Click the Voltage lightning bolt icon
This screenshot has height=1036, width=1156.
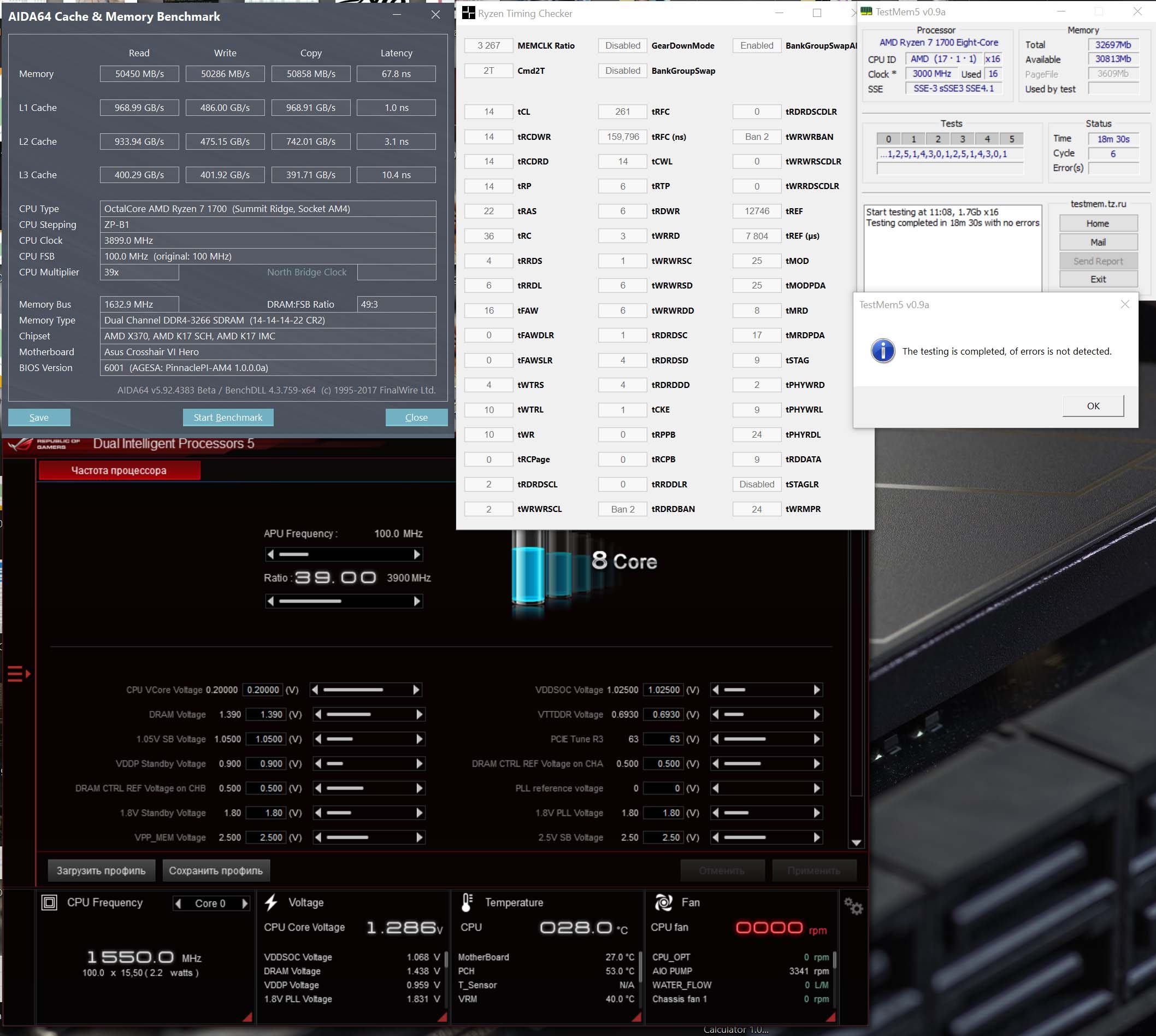pos(272,902)
